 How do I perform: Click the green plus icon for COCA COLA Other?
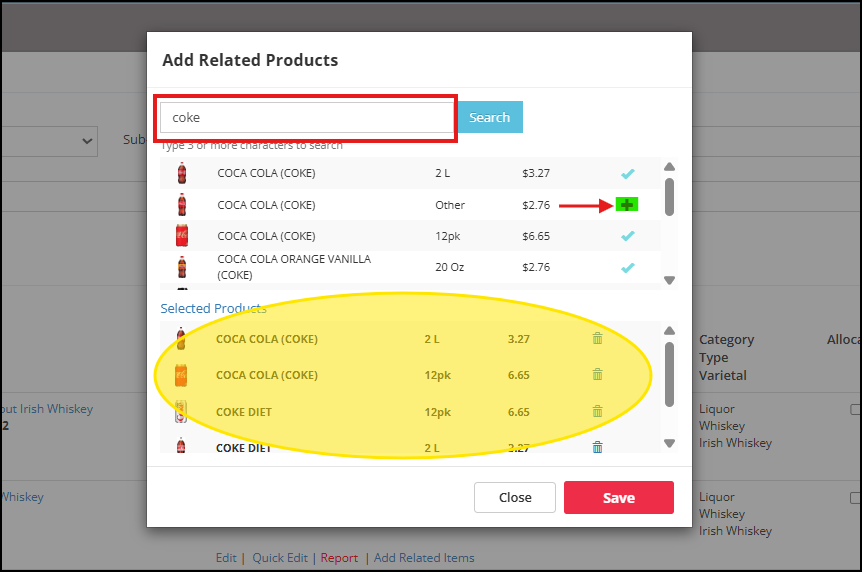627,205
